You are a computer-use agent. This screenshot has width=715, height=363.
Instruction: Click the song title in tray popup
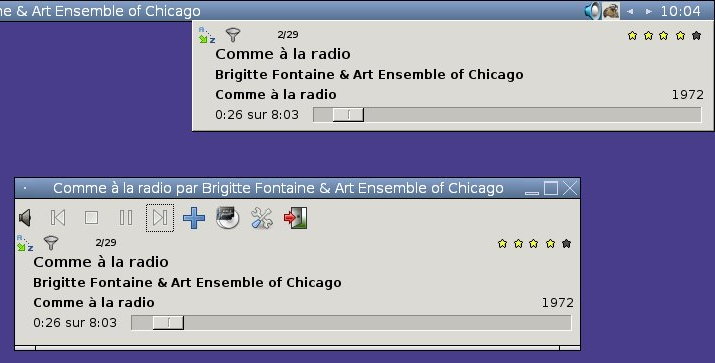(283, 54)
